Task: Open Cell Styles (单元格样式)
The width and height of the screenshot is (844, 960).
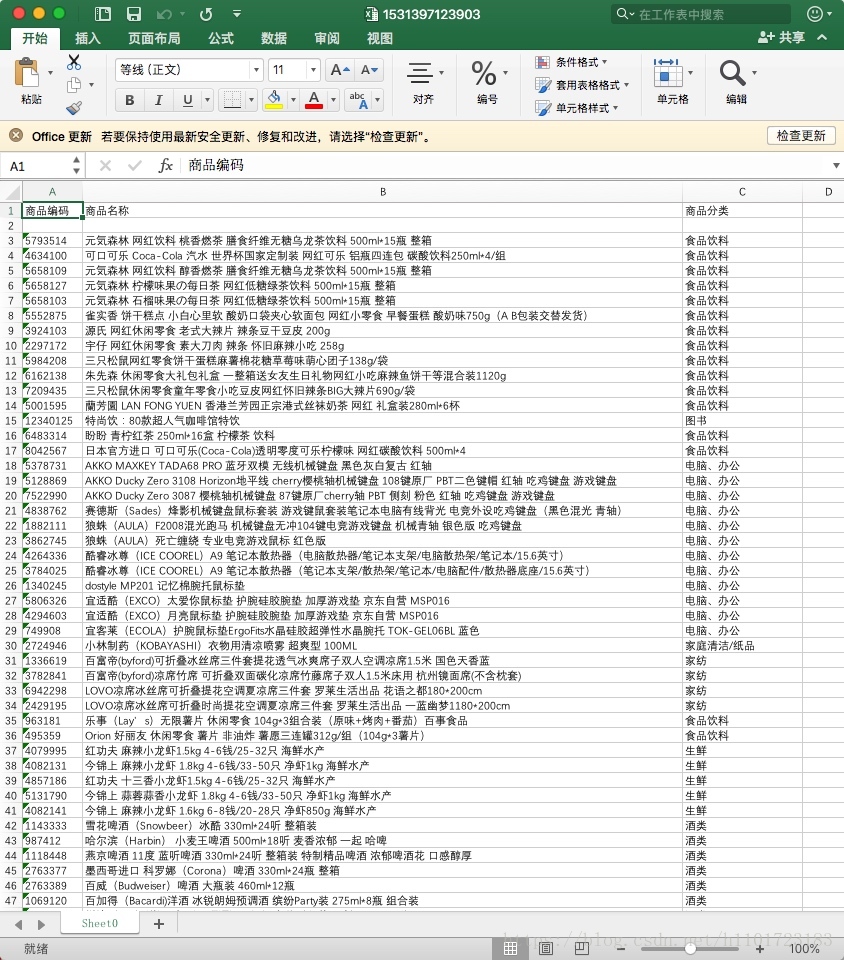Action: [577, 108]
